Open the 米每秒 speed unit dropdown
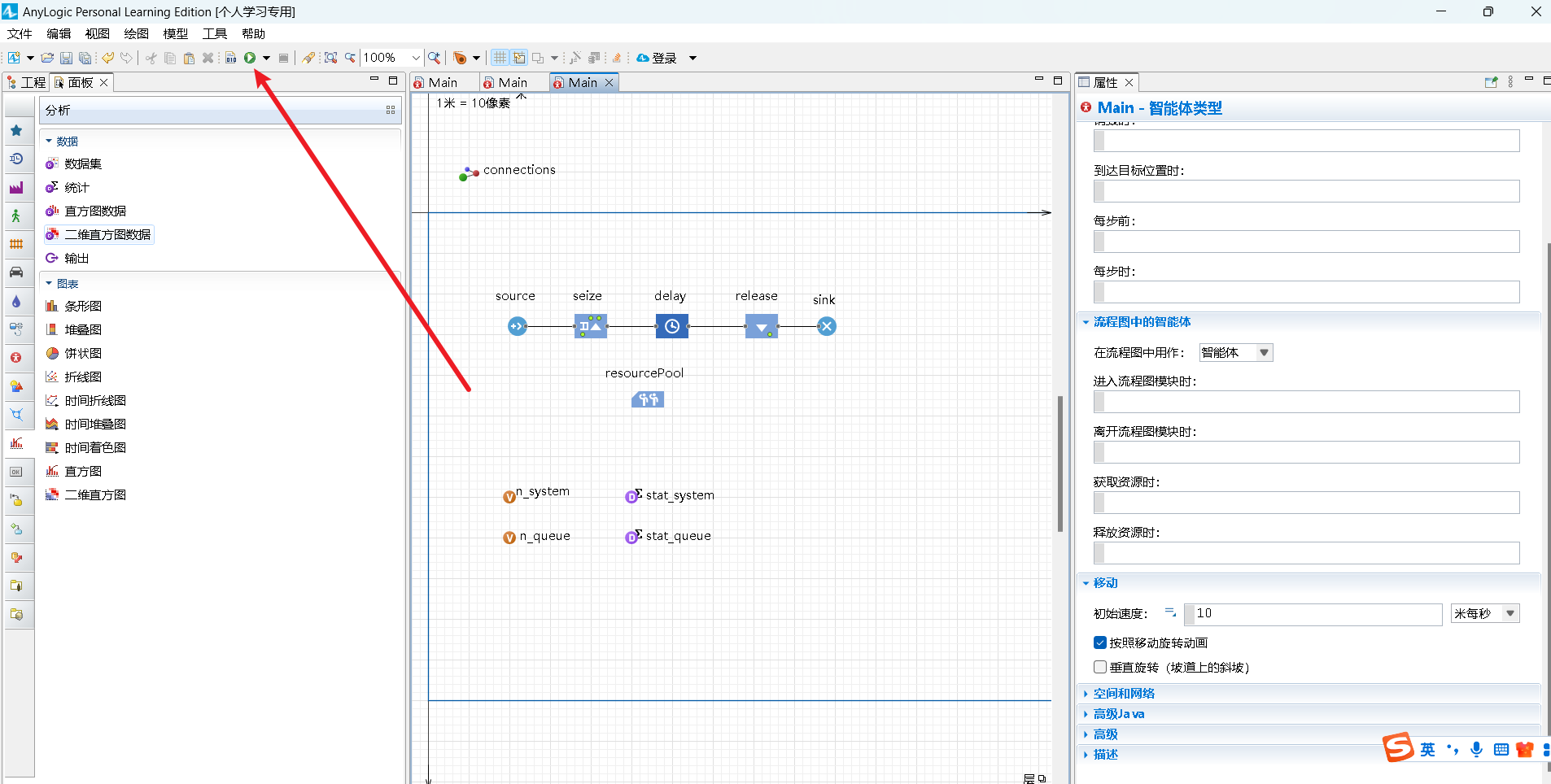This screenshot has width=1551, height=784. 1485,613
